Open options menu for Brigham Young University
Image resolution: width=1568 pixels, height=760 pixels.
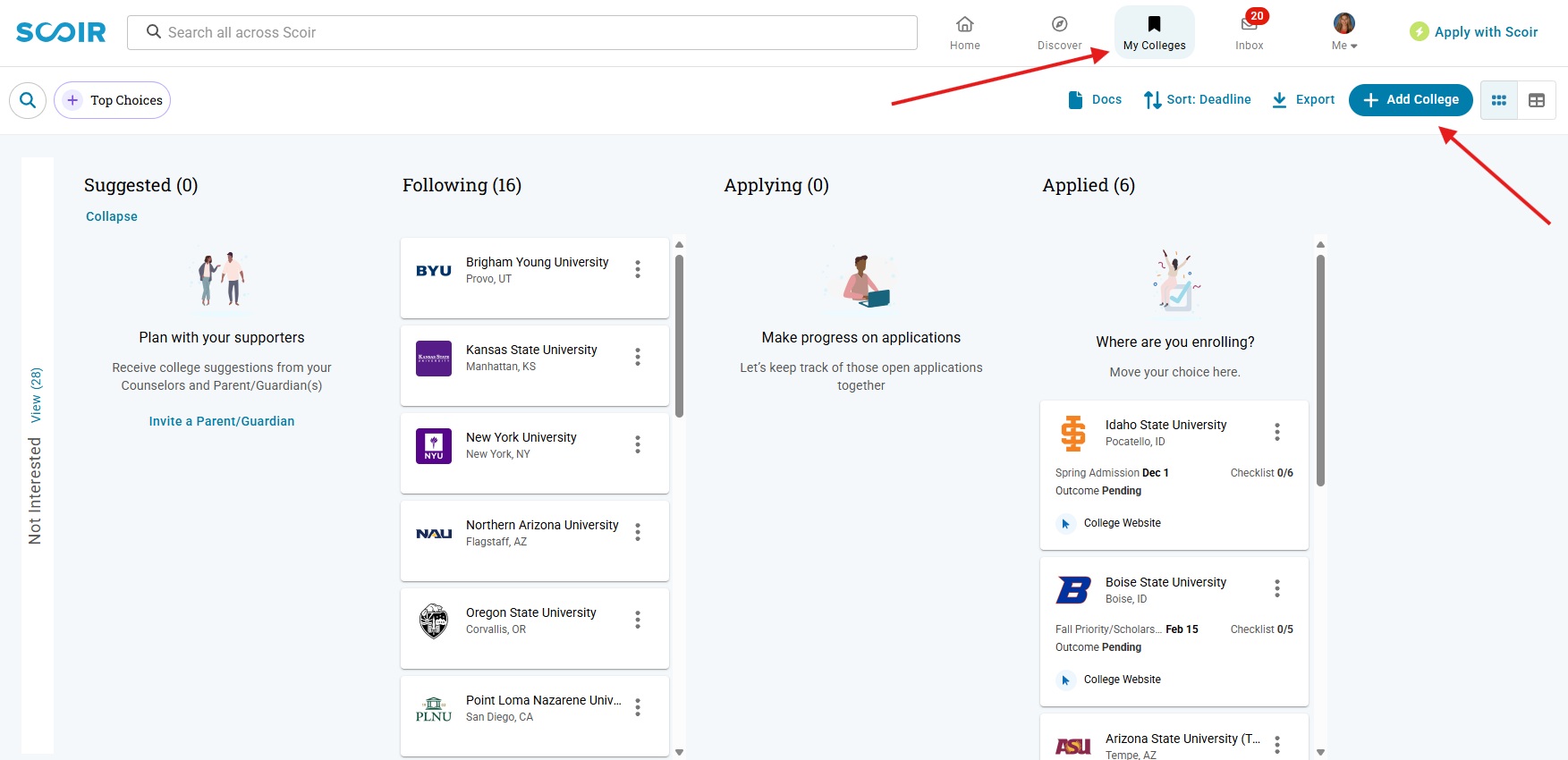click(638, 269)
